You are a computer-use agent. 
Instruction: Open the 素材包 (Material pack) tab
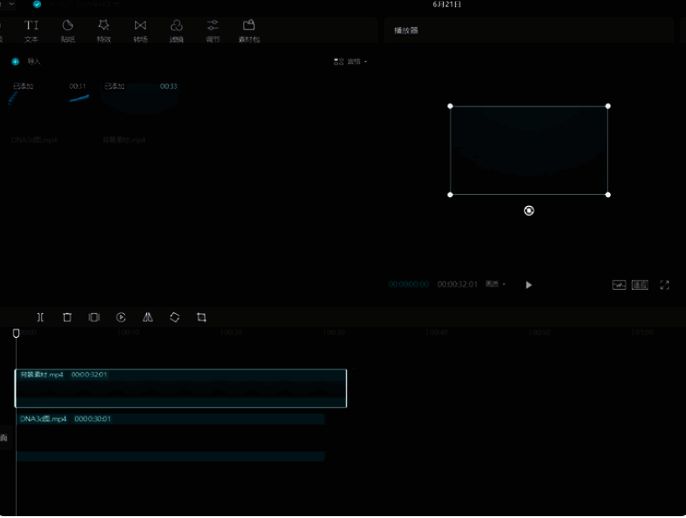pyautogui.click(x=248, y=29)
